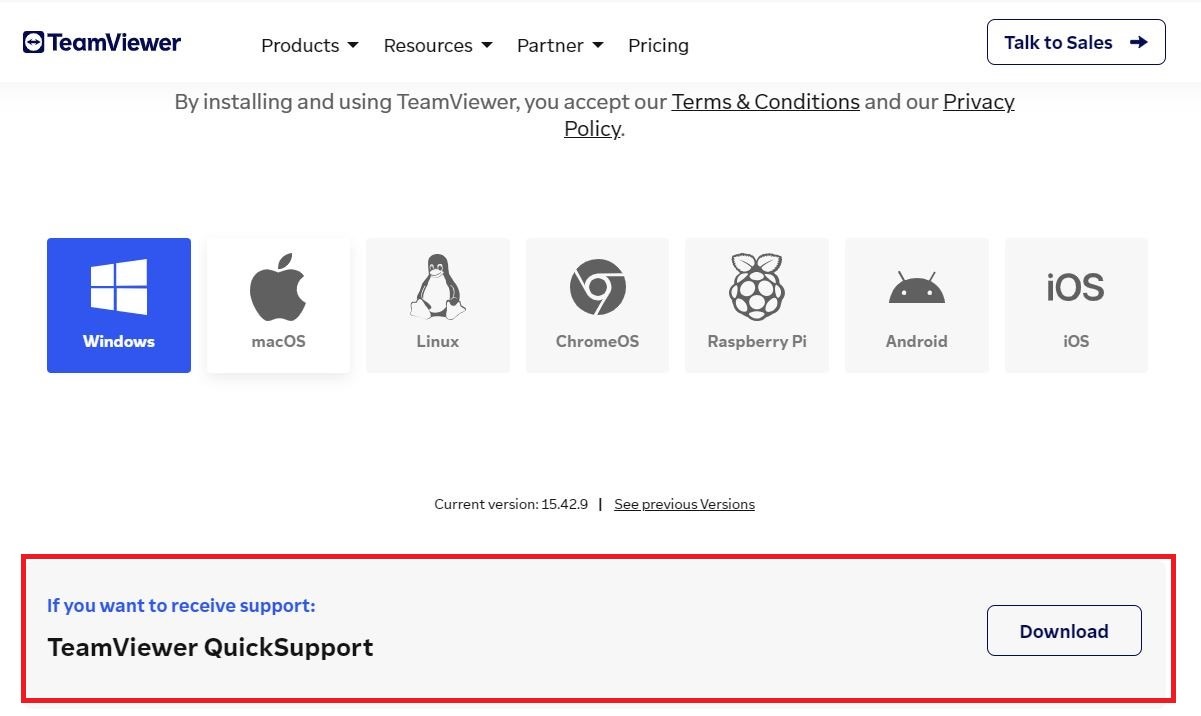Click arrow icon in Talk to Sales
Viewport: 1201px width, 716px height.
[x=1138, y=42]
